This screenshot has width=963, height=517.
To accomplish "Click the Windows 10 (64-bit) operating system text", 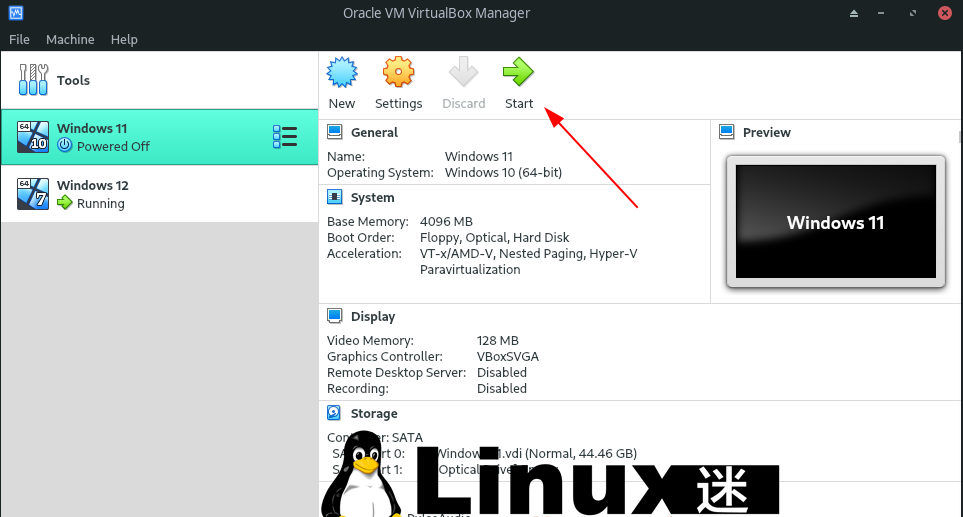I will [x=503, y=173].
